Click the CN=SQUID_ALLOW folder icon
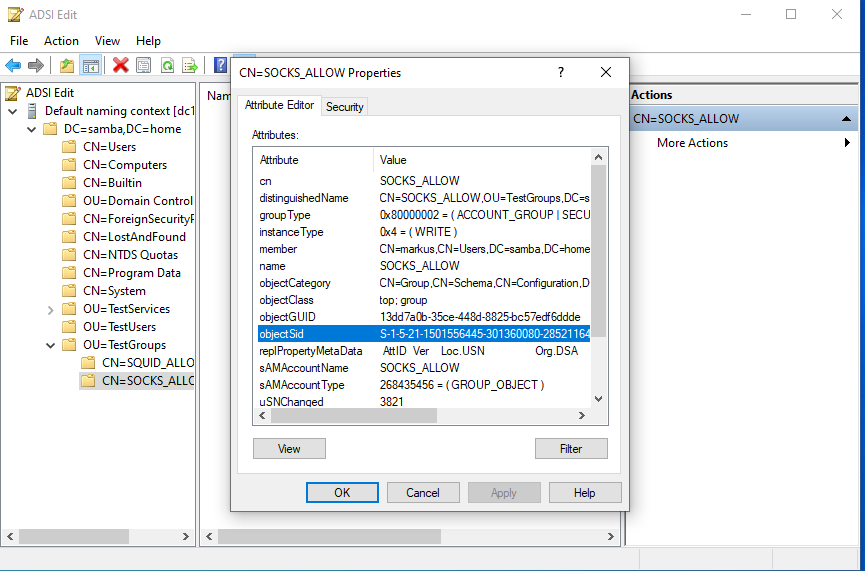 click(x=88, y=362)
